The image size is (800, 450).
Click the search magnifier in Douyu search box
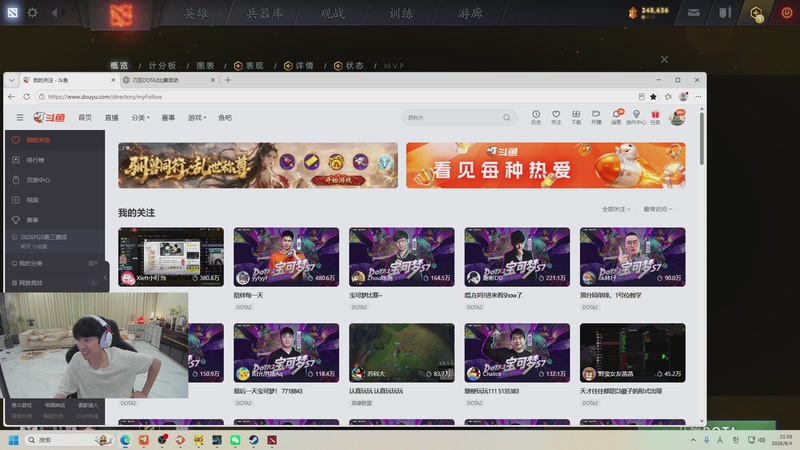(x=506, y=118)
